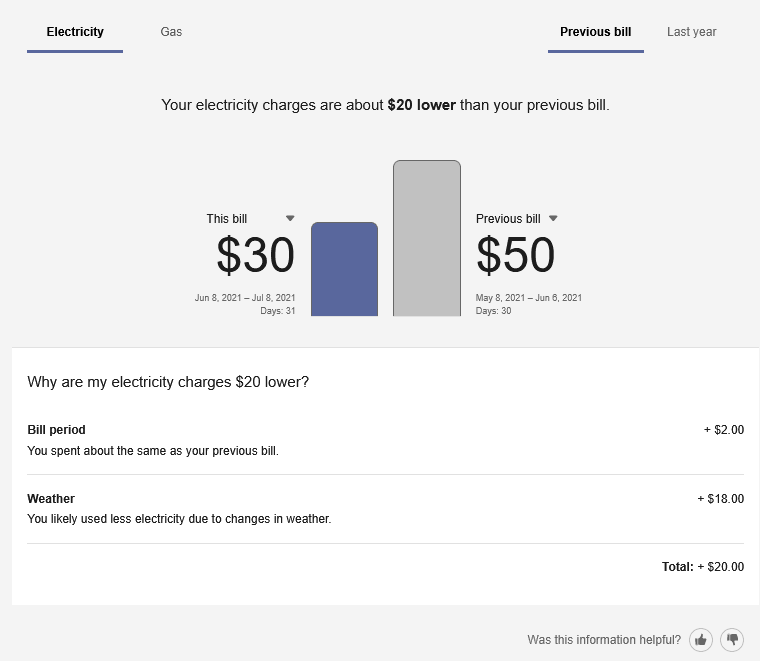This screenshot has height=661, width=760.
Task: Click the thumbs down not helpful icon
Action: tap(733, 640)
